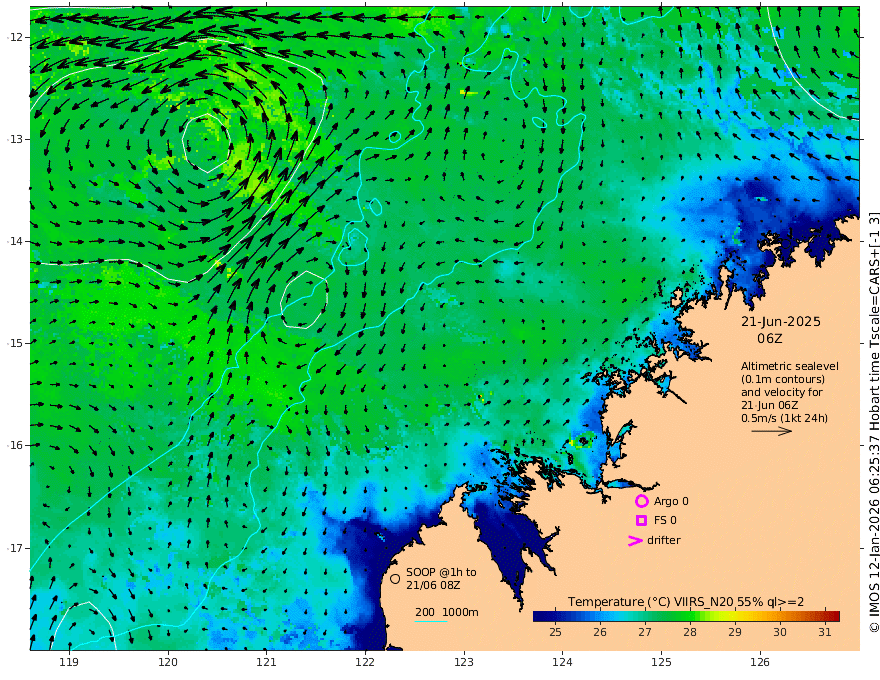The image size is (880, 680).
Task: Click the magenta Argo circle legend icon
Action: click(641, 501)
